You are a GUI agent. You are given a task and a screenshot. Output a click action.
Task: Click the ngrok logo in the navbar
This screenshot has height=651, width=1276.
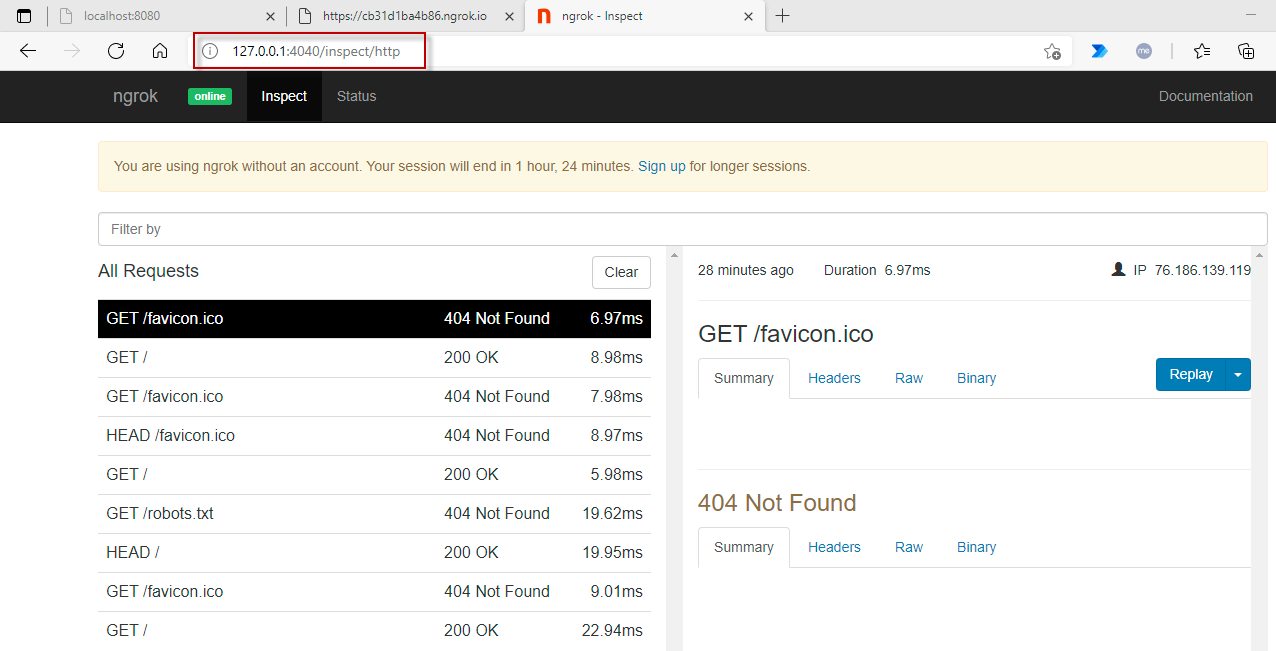point(135,96)
